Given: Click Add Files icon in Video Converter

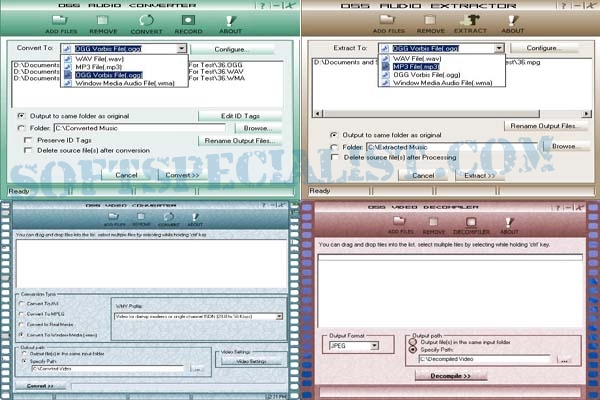Looking at the screenshot, I should pos(114,219).
